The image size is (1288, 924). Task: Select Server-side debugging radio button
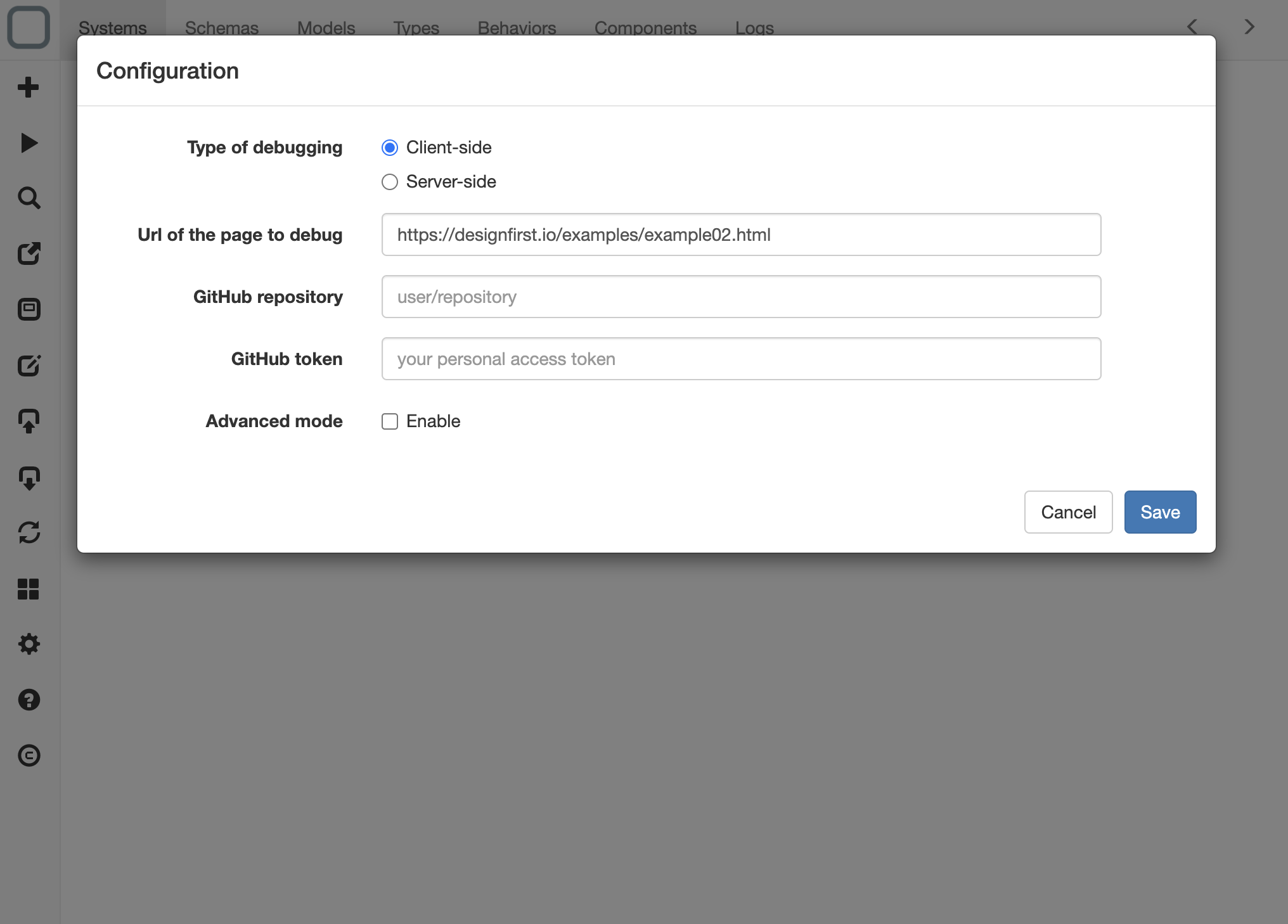click(x=390, y=182)
